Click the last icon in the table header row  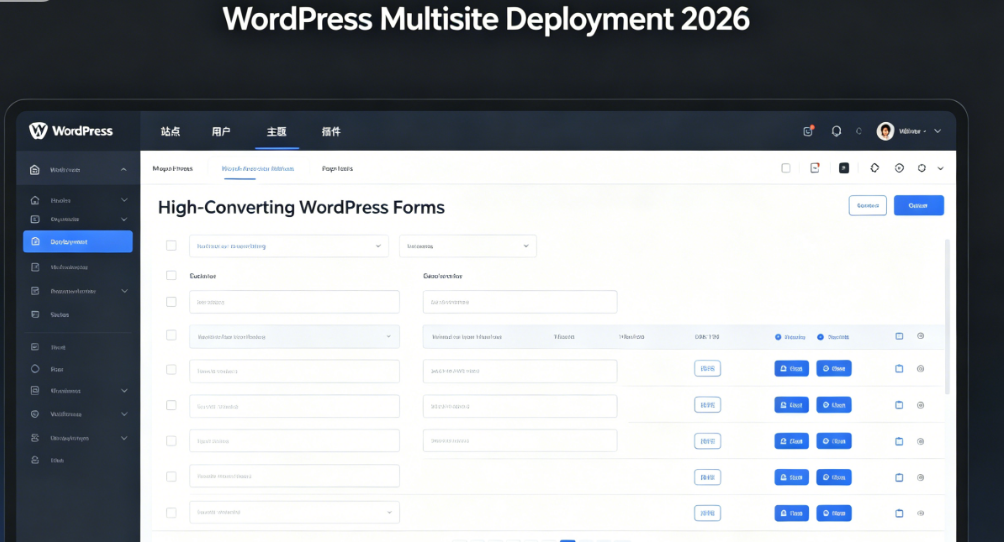coord(920,336)
